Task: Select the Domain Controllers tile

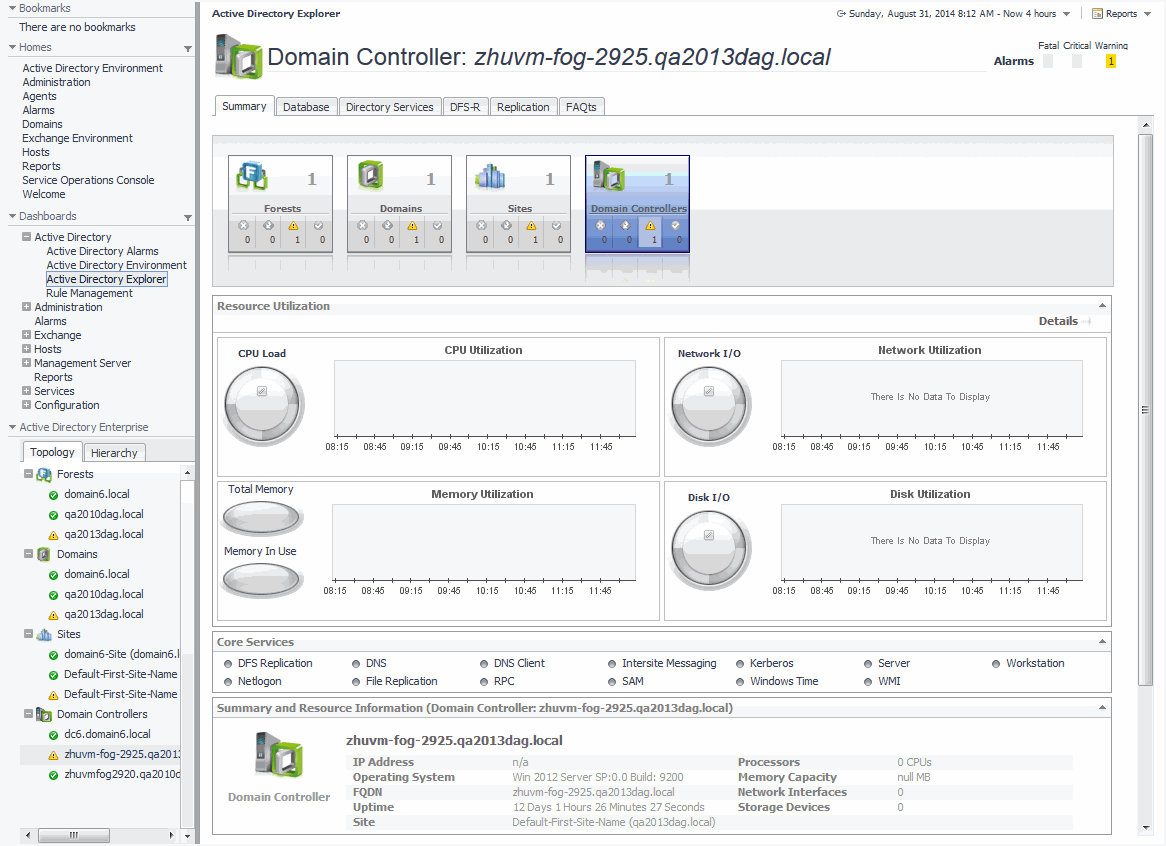Action: 638,205
